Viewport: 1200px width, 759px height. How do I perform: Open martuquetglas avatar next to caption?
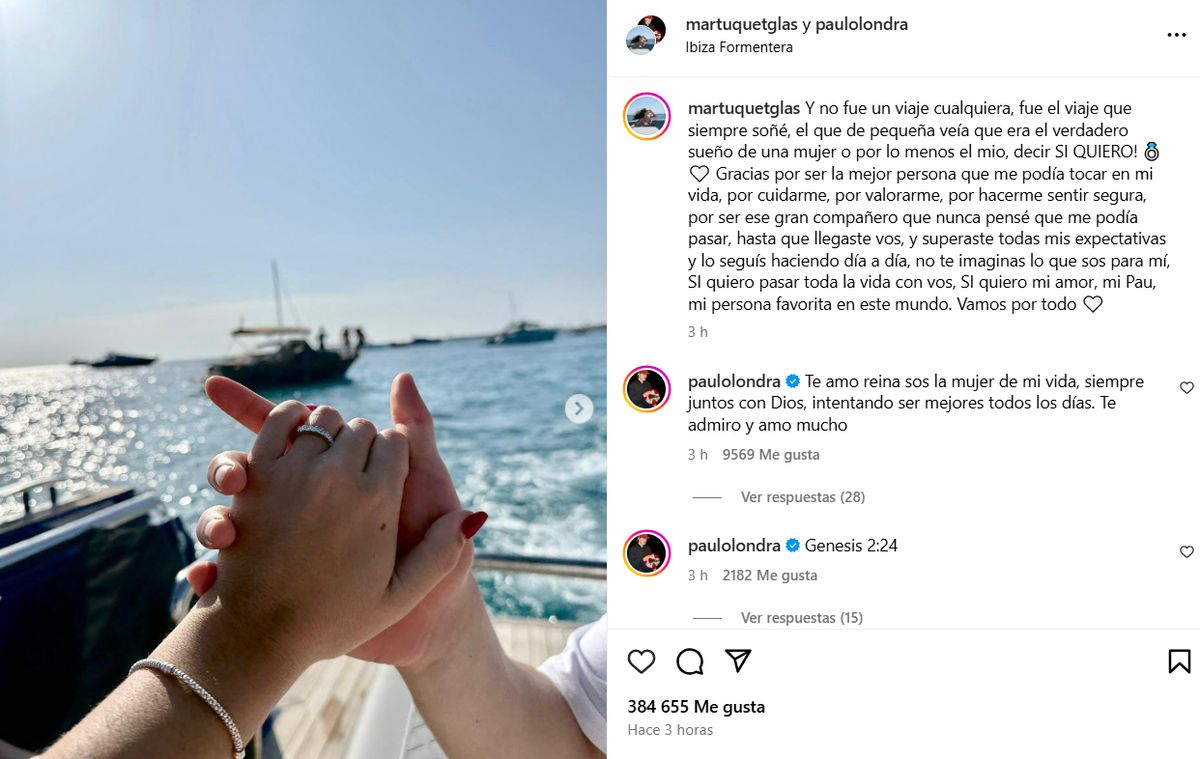(647, 117)
